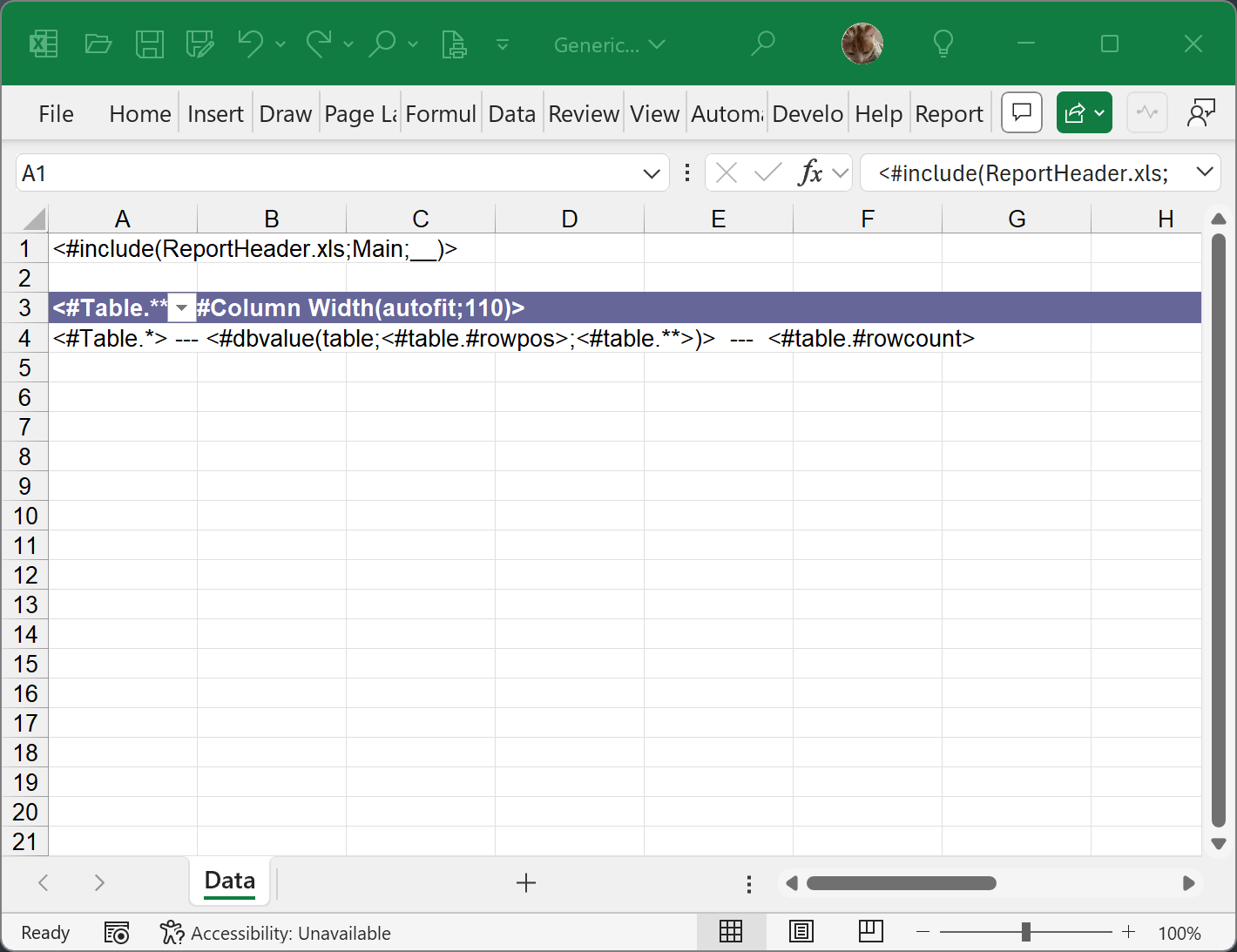Viewport: 1237px width, 952px height.
Task: Switch to Page Layout view
Action: coord(801,932)
